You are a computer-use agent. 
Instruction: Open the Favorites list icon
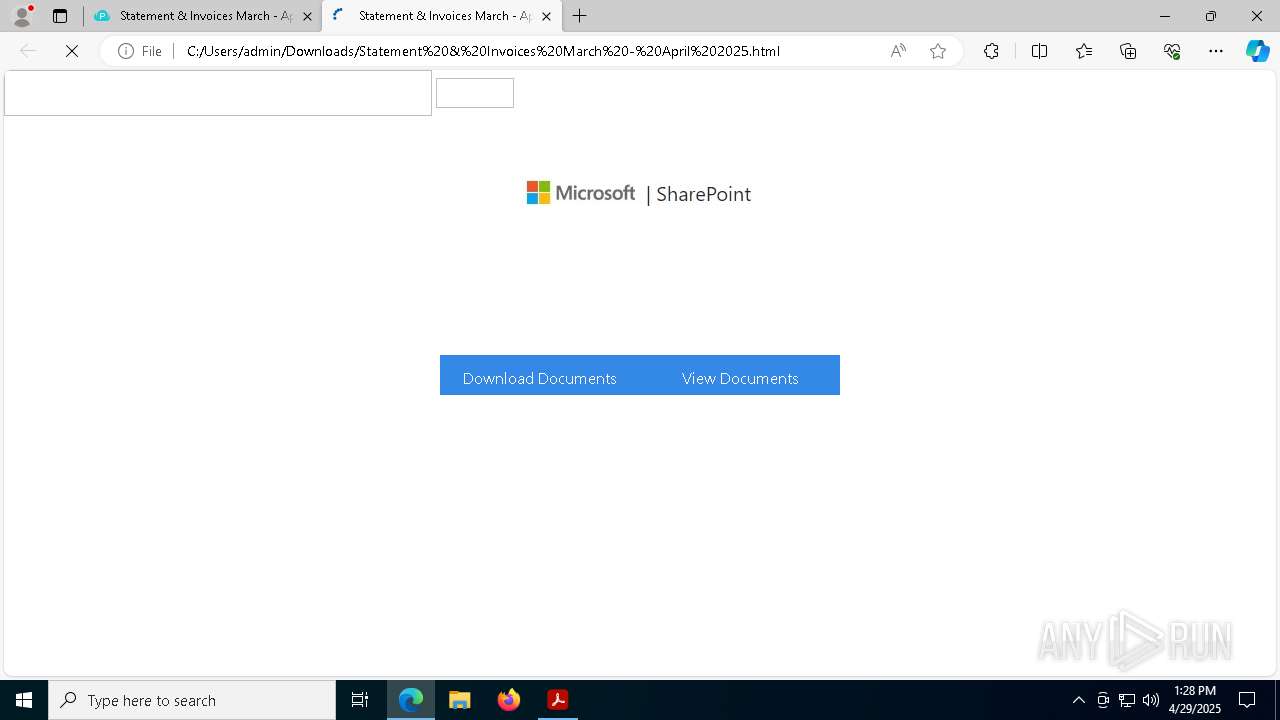(x=1084, y=51)
